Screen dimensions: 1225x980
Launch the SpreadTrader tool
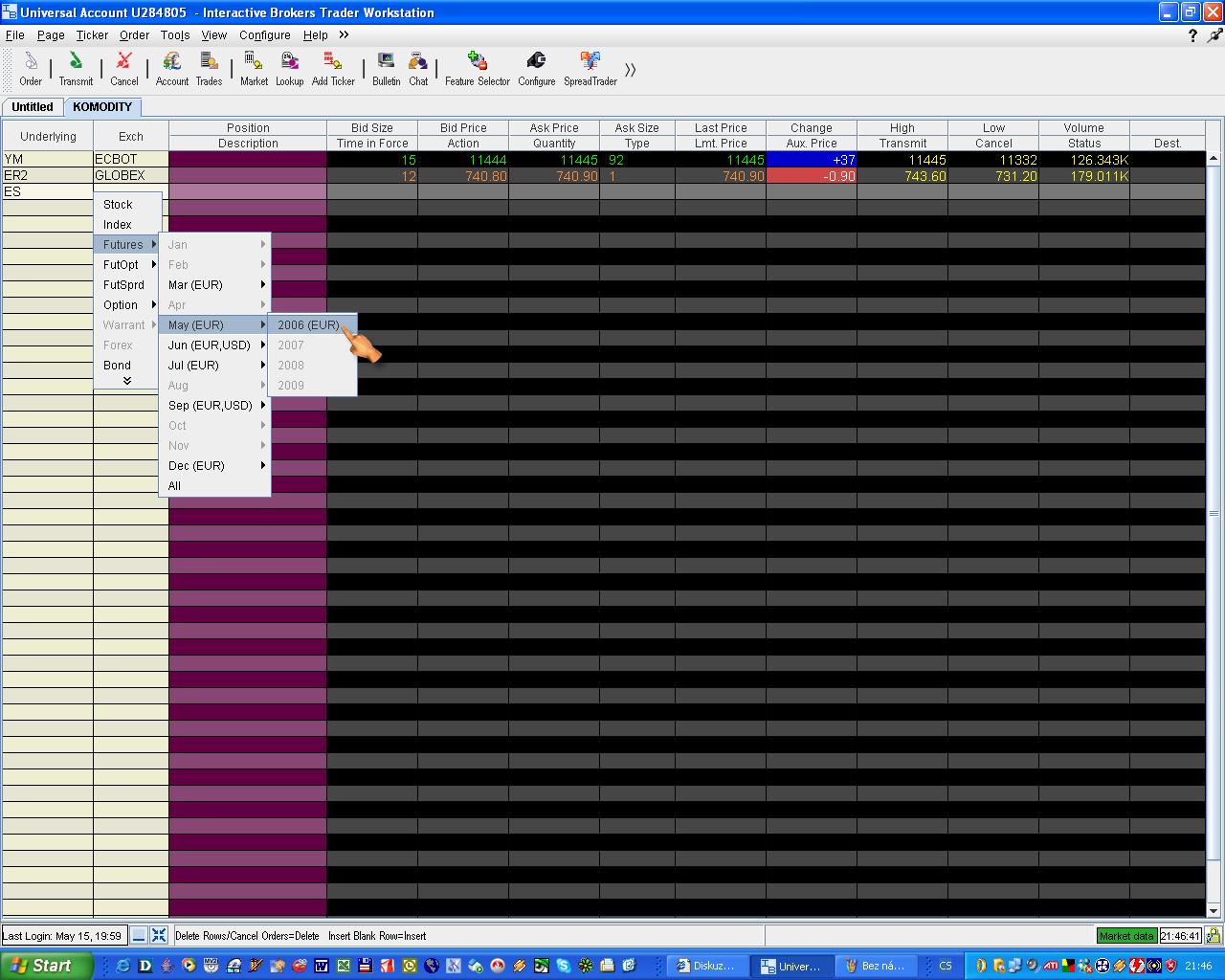click(x=590, y=69)
